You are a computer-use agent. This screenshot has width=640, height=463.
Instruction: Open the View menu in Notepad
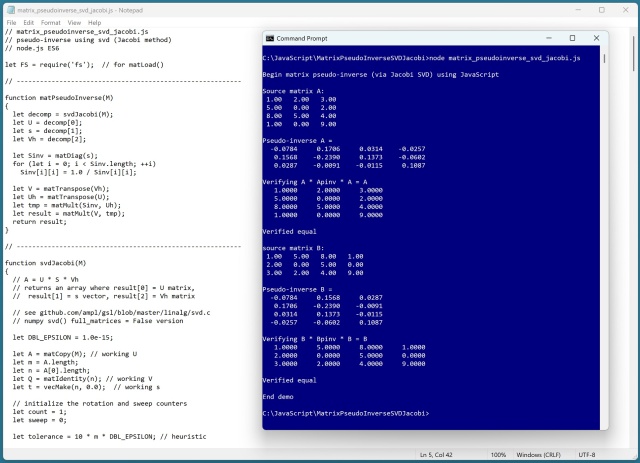click(74, 22)
